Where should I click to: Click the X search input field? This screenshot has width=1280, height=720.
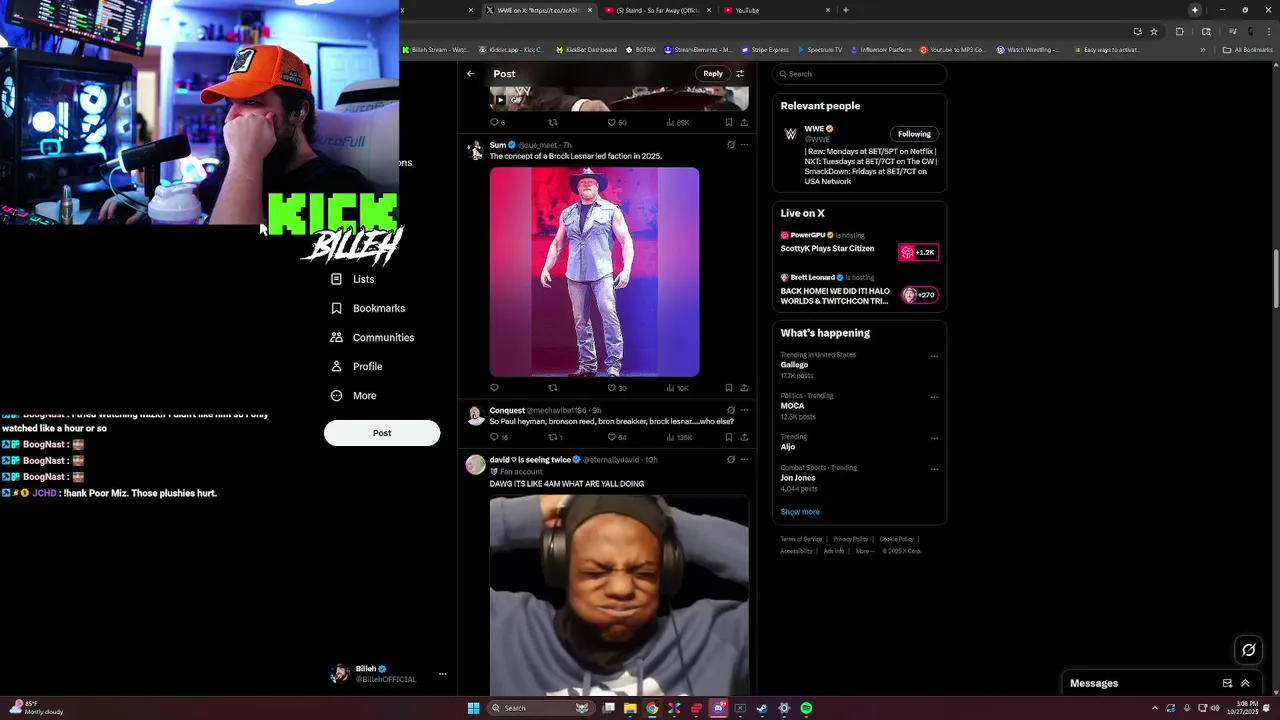(859, 74)
